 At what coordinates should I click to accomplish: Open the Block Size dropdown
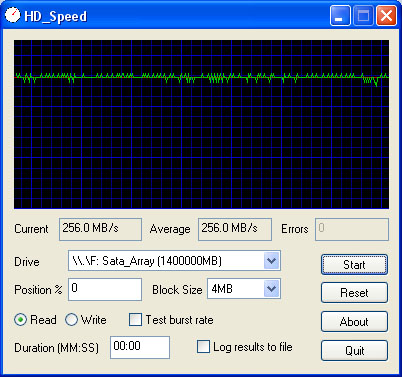coord(272,289)
